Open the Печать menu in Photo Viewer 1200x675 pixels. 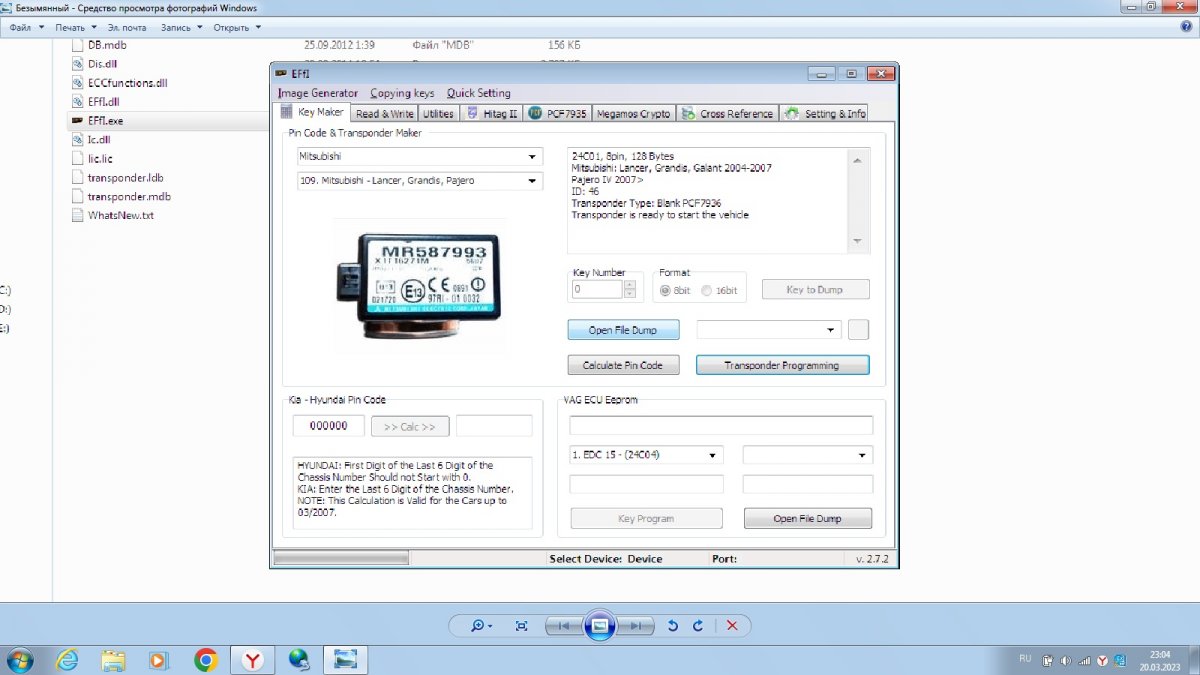75,27
